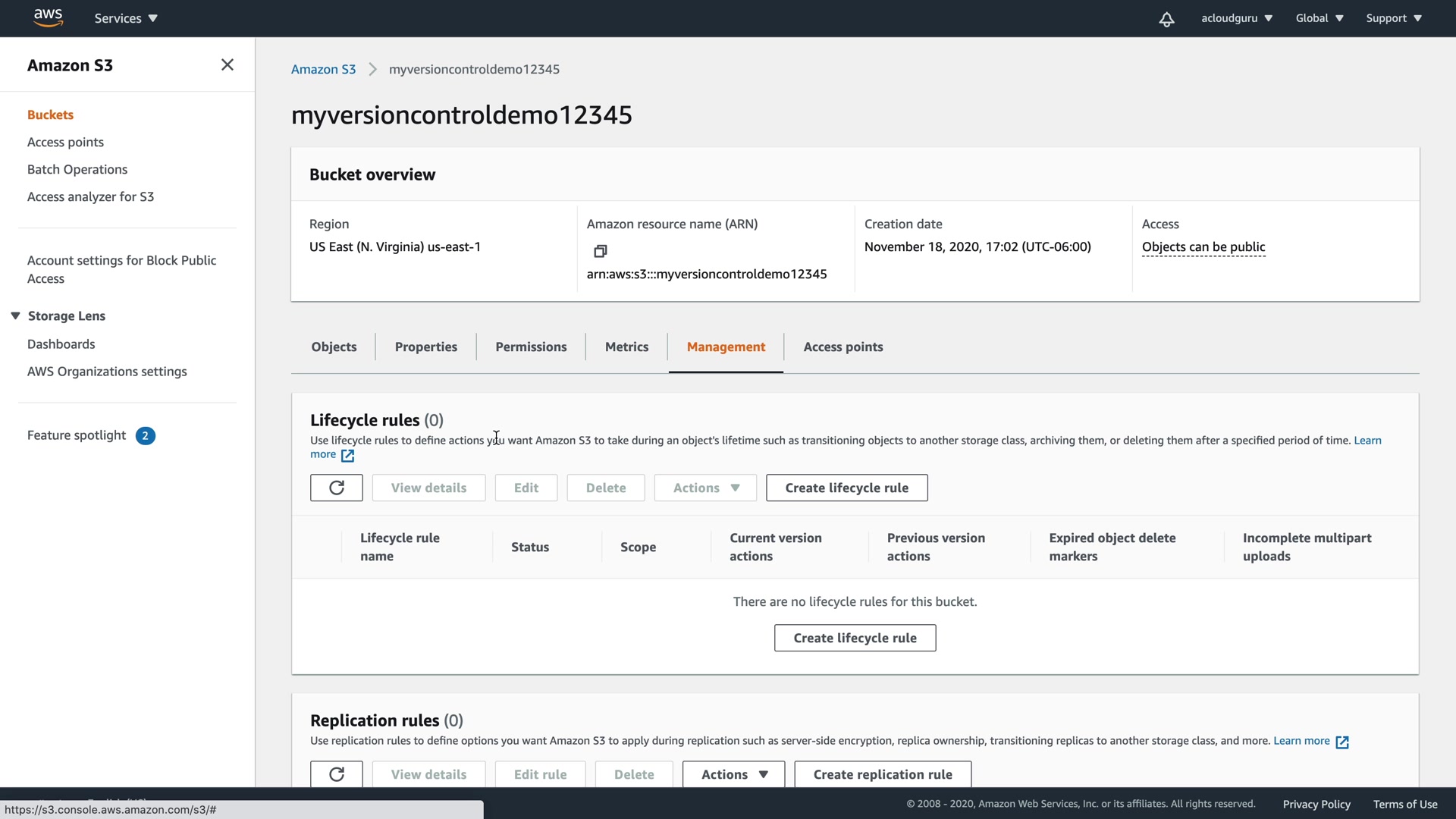This screenshot has width=1456, height=819.
Task: Refresh the replication rules list
Action: click(336, 774)
